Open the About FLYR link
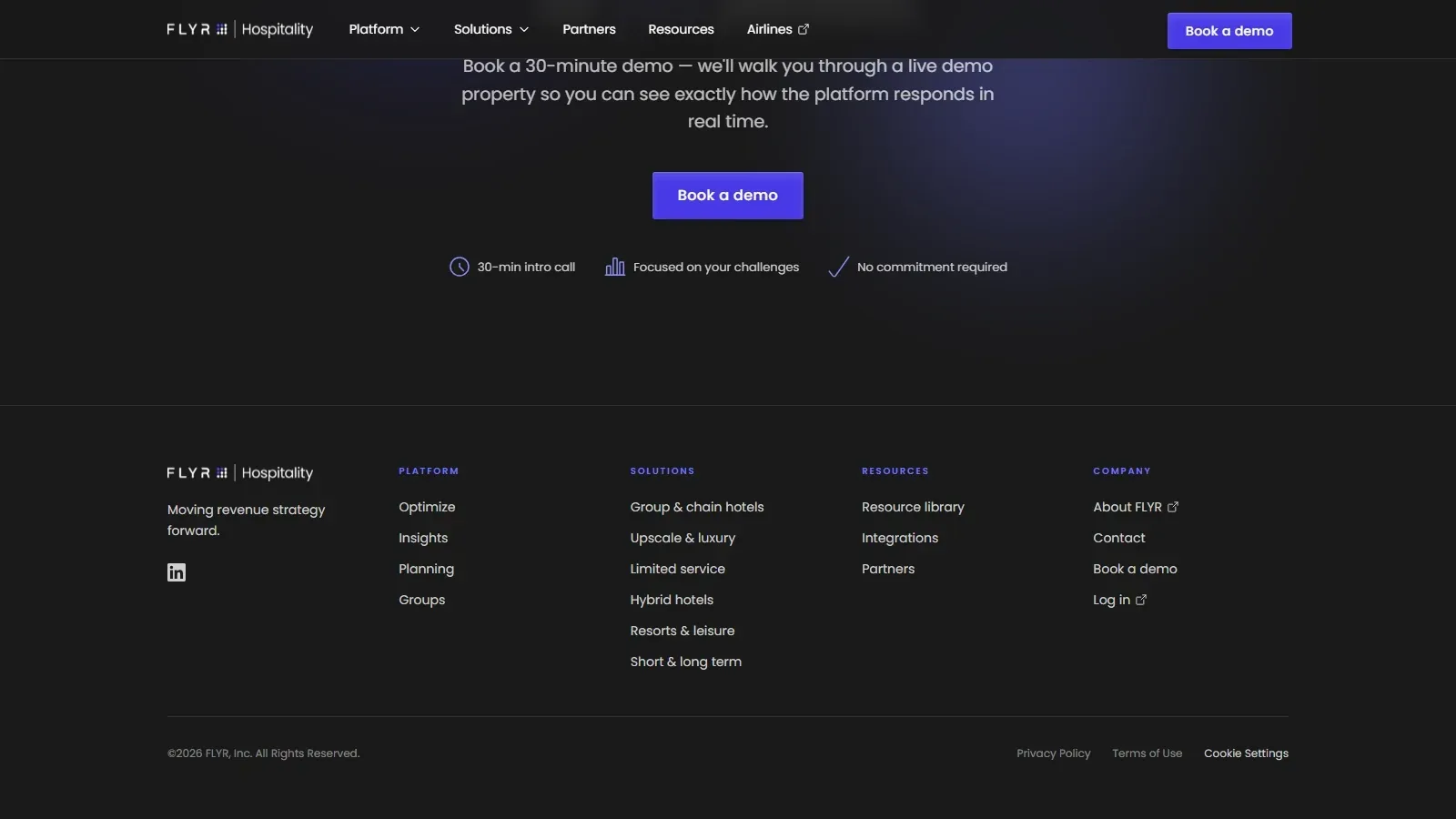 [x=1136, y=507]
